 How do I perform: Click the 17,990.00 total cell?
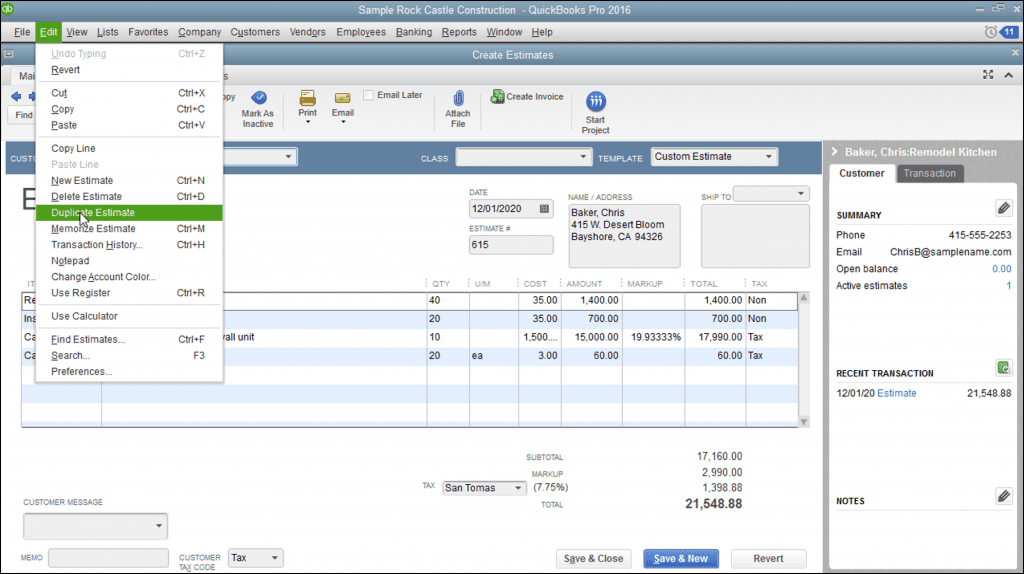click(x=715, y=337)
